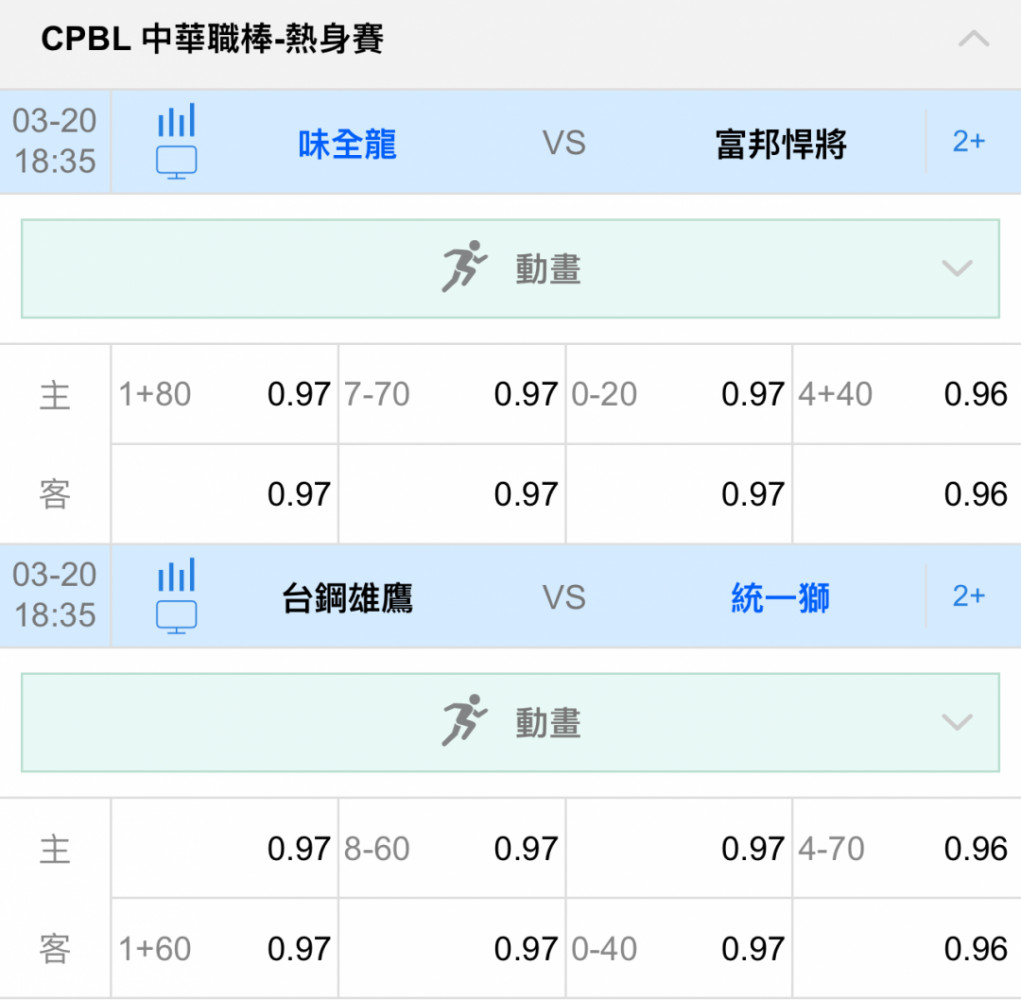This screenshot has width=1021, height=1000.
Task: Expand 動畫 panel chevron for 台鋼雄鷹 match
Action: (957, 722)
